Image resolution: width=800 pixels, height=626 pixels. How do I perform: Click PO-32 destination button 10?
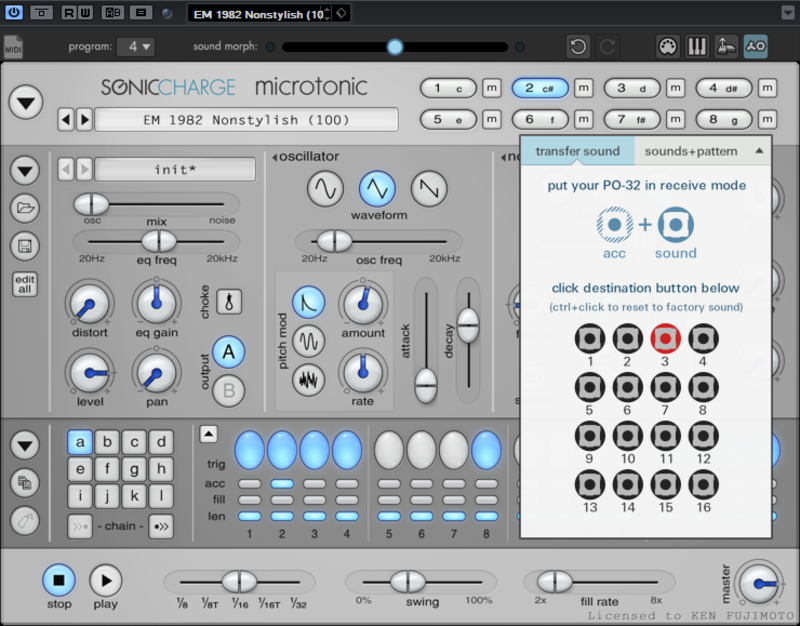click(628, 436)
